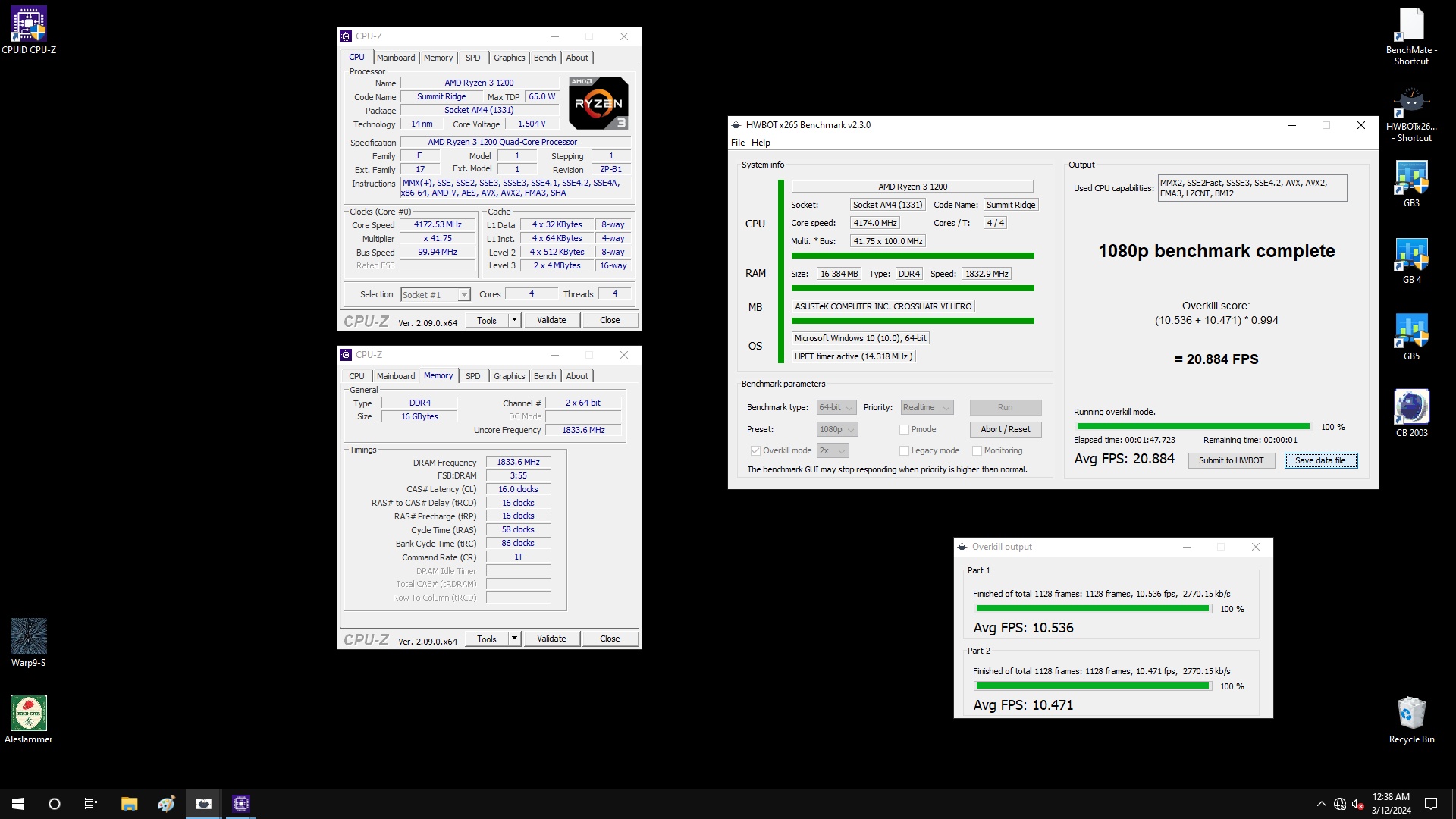This screenshot has height=819, width=1456.
Task: Switch to About tab in bottom CPU-Z
Action: click(577, 376)
